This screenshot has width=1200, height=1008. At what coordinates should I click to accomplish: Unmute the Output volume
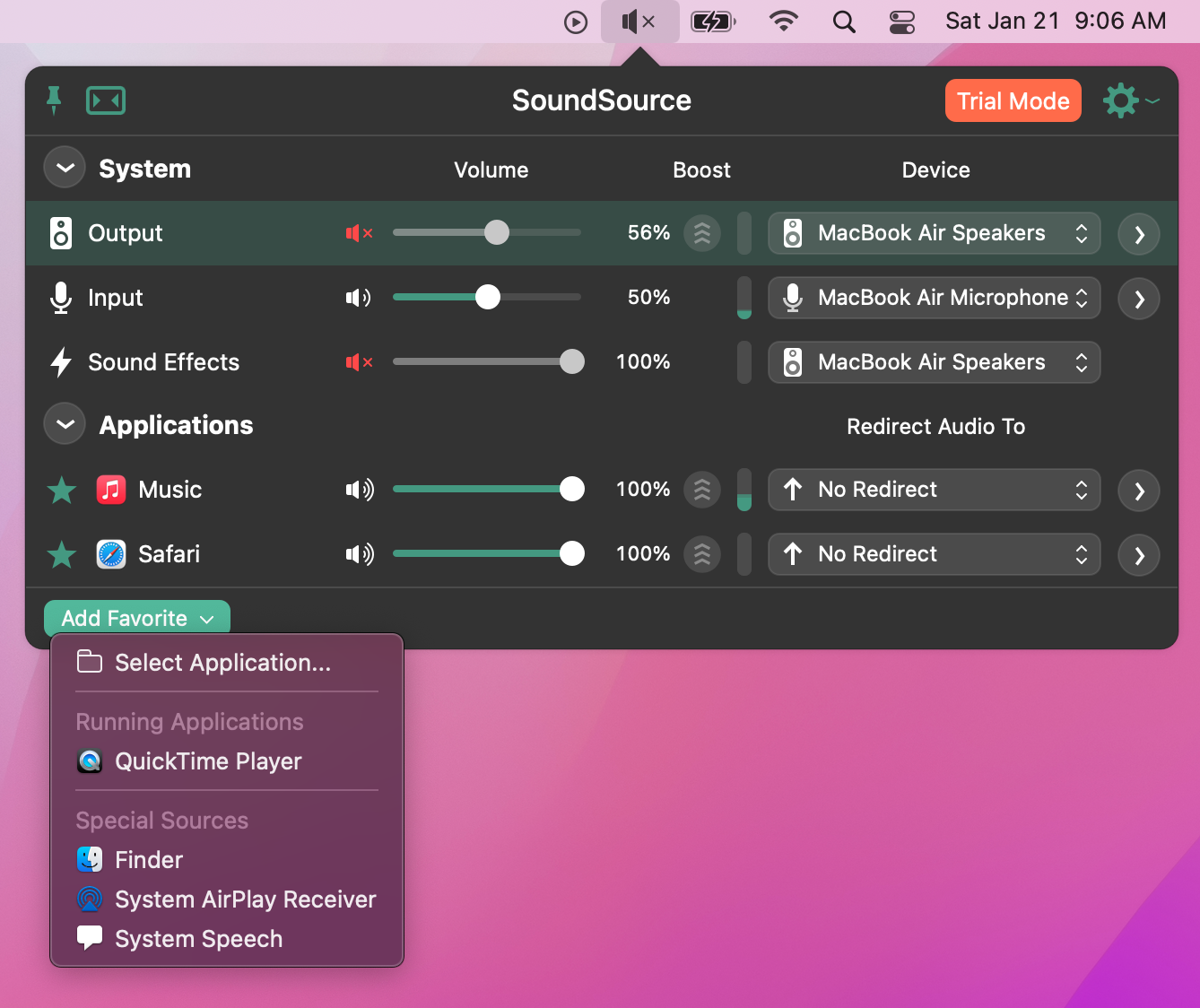coord(359,233)
